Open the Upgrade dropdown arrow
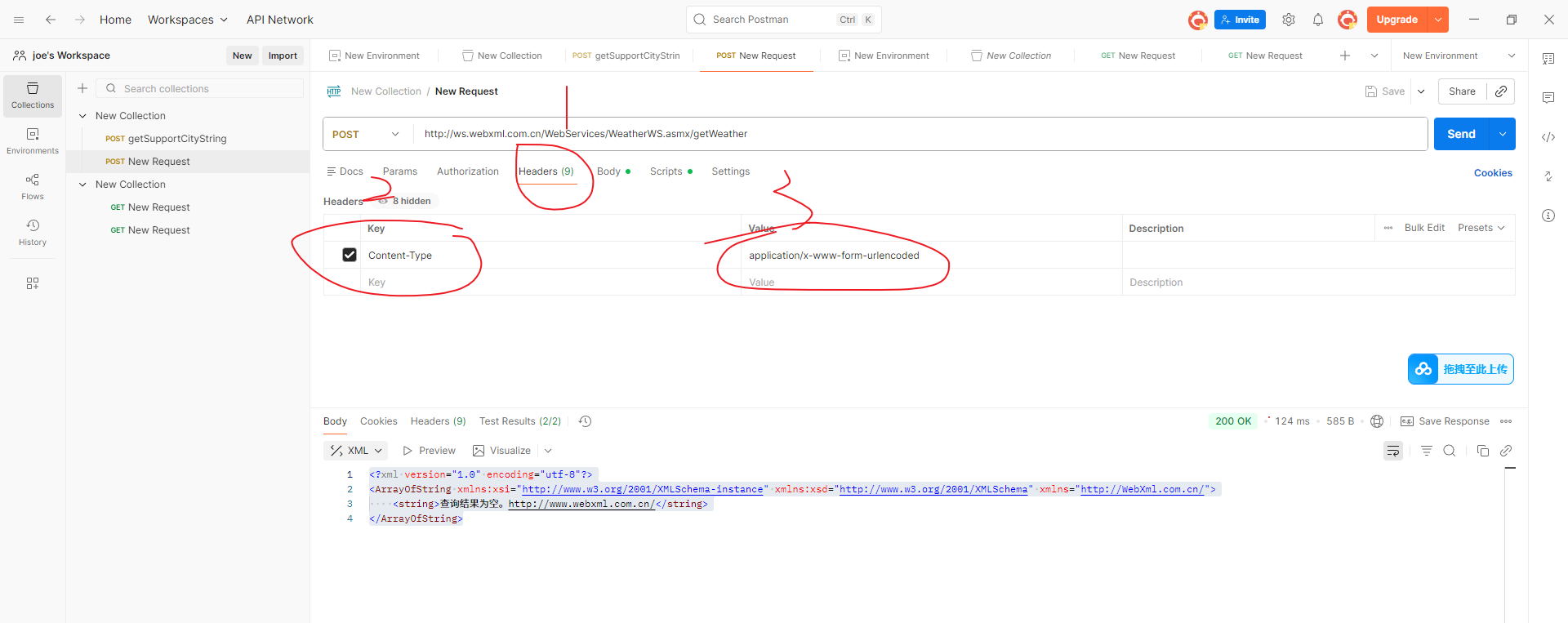 [x=1438, y=20]
